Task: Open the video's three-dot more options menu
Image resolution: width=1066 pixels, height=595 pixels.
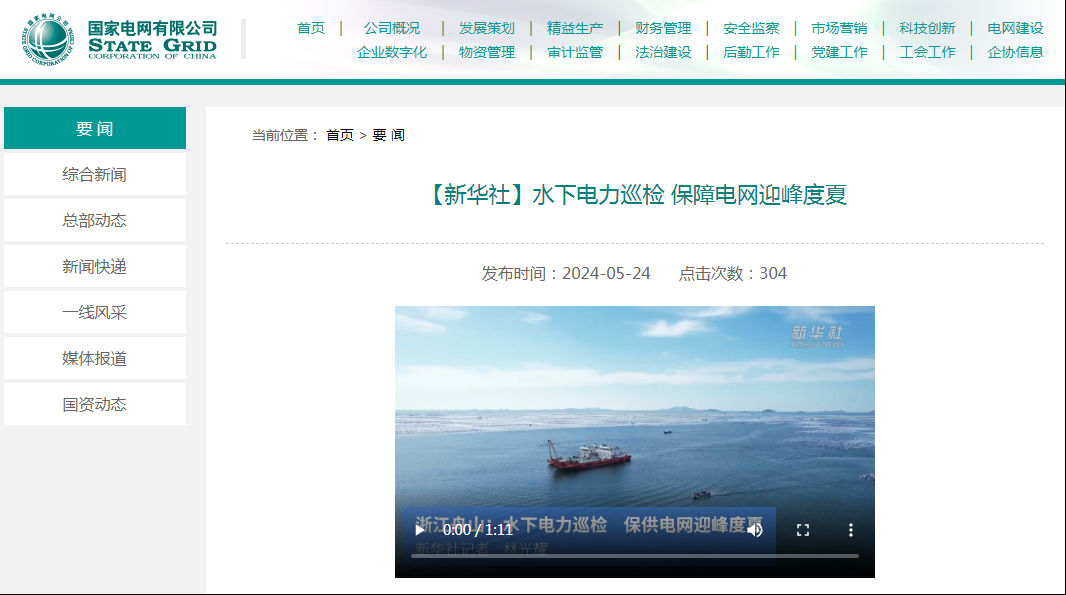Action: coord(850,530)
